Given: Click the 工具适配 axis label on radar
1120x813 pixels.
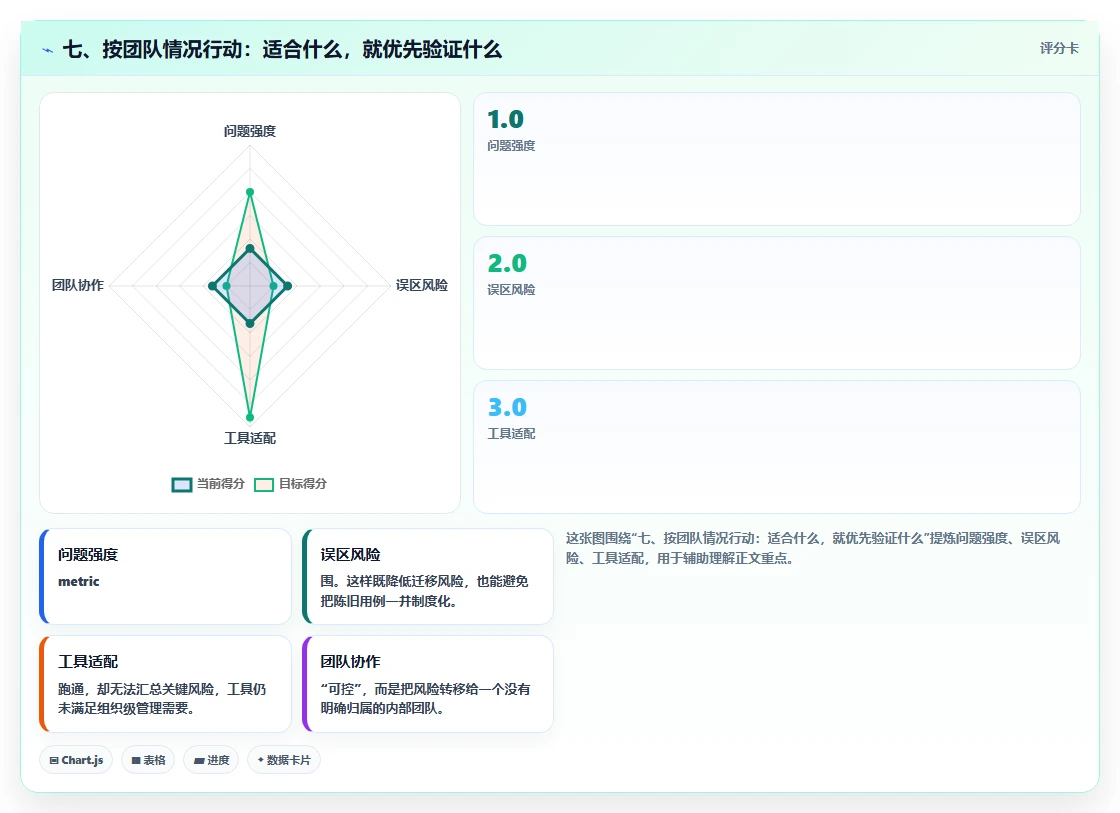Looking at the screenshot, I should point(249,438).
